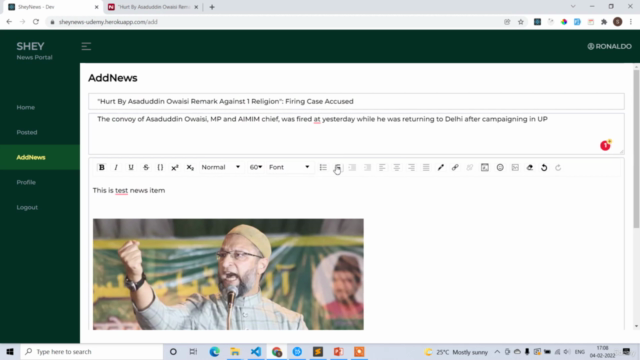Open the Normal block type dropdown
The height and width of the screenshot is (360, 640).
(x=220, y=167)
